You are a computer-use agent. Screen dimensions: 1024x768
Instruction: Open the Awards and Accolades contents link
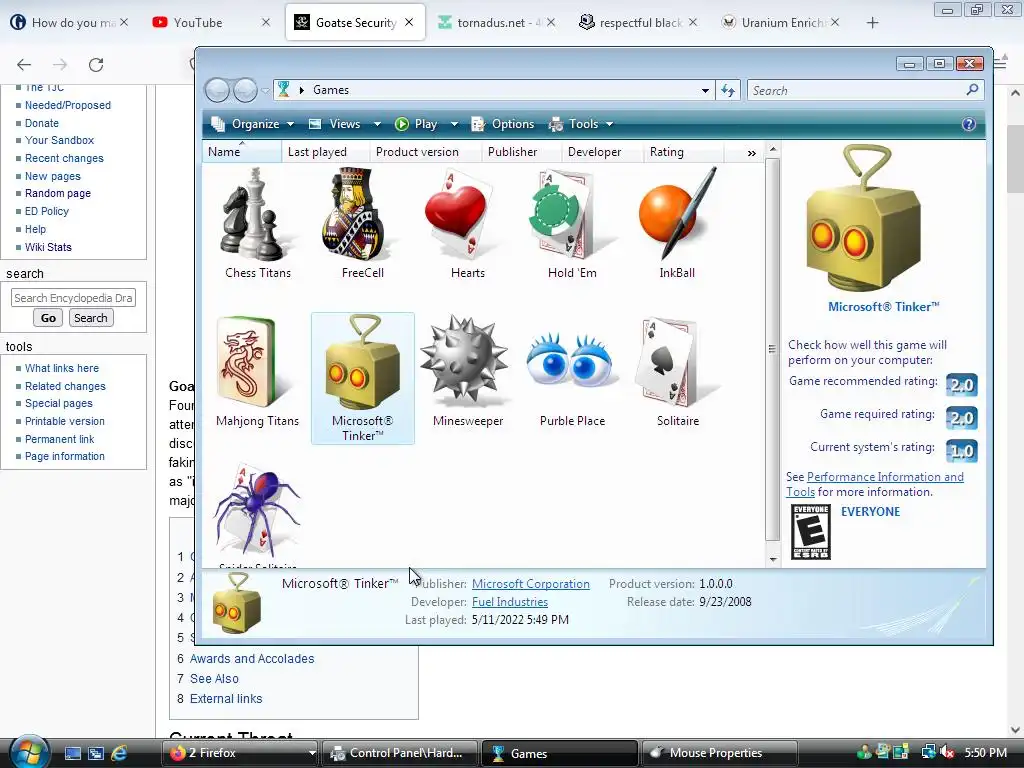click(x=251, y=659)
